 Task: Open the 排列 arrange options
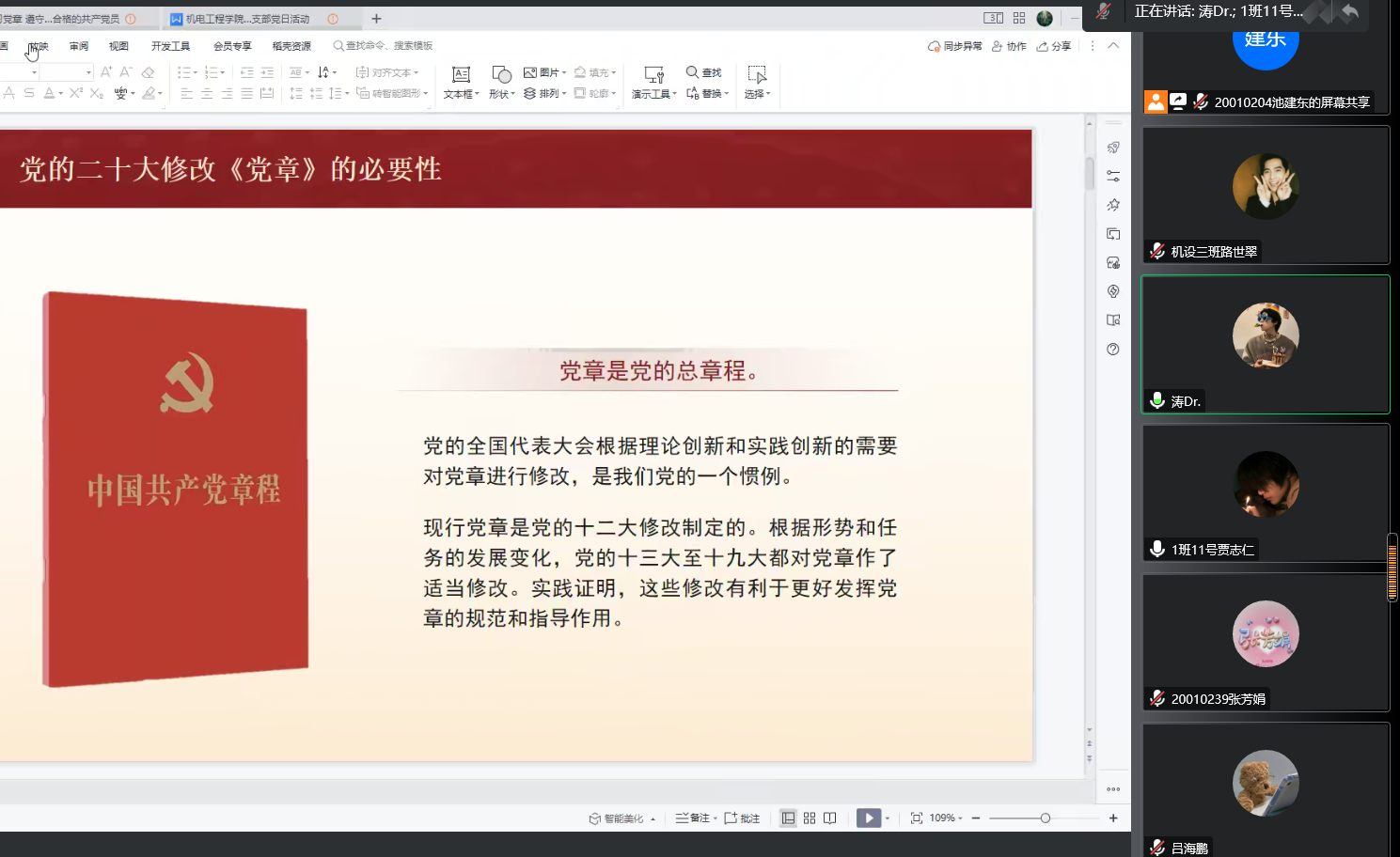coord(544,93)
